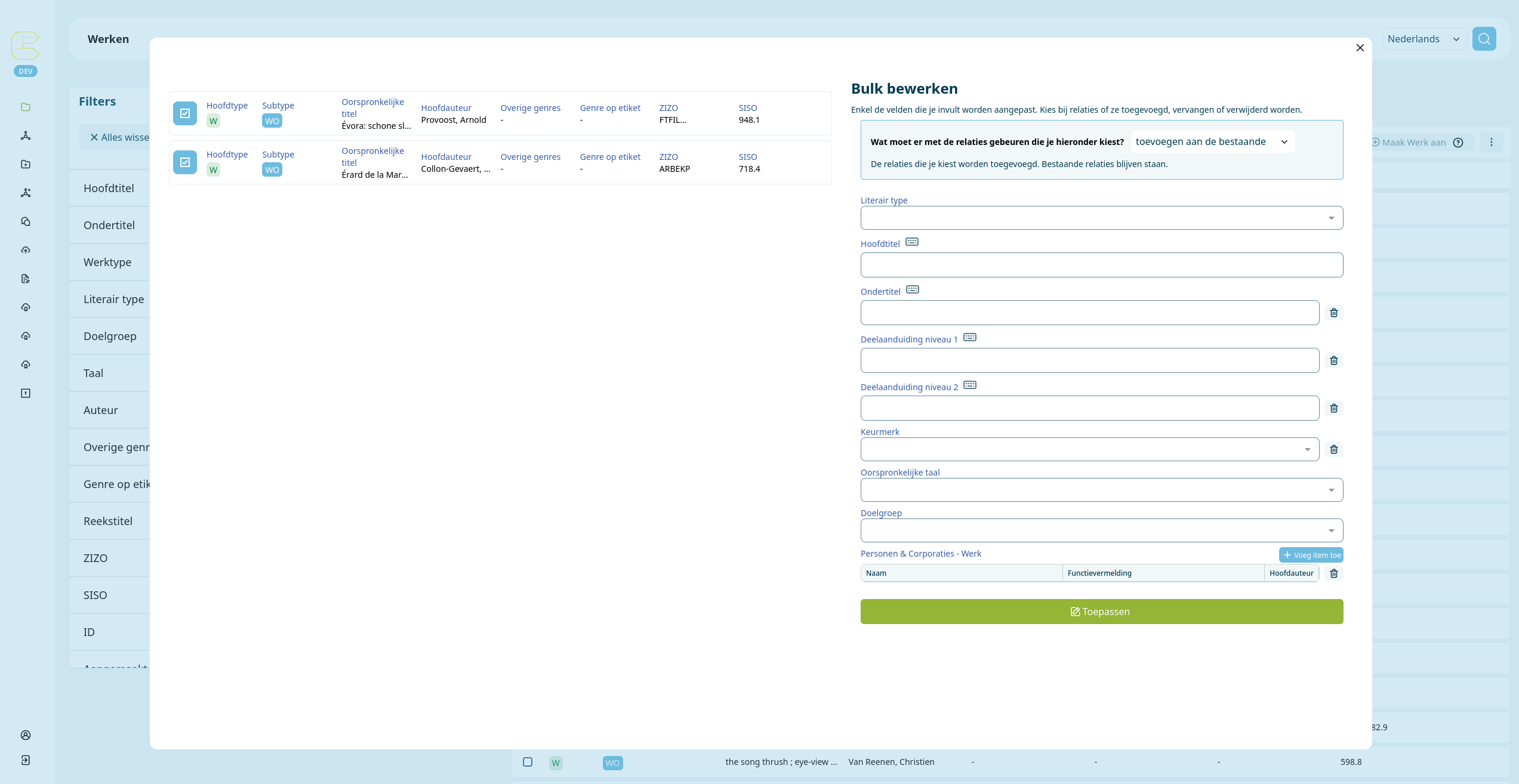Click upload cloud icon in sidebar
This screenshot has height=784, width=1519.
click(26, 250)
